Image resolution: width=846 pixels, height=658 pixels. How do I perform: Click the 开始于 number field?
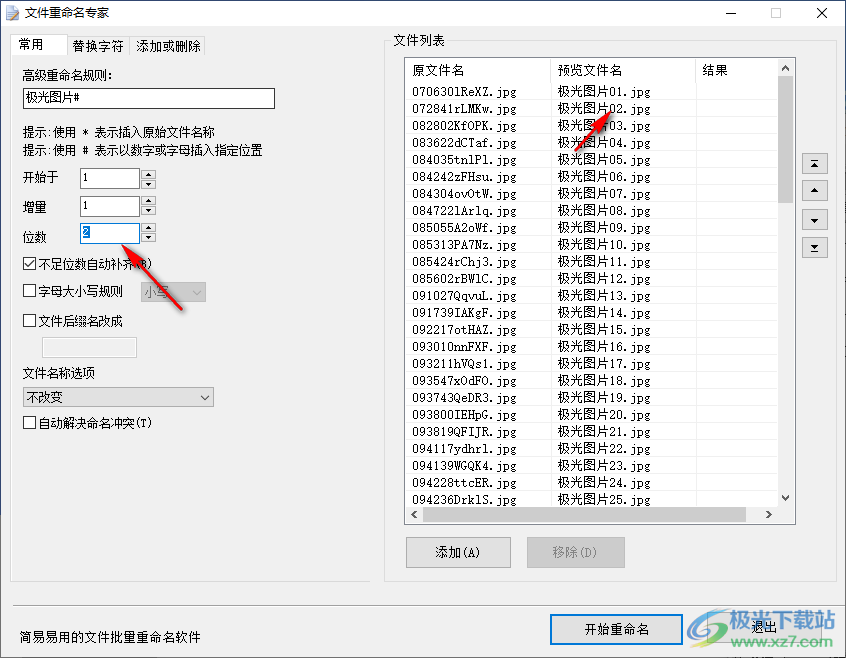(110, 178)
